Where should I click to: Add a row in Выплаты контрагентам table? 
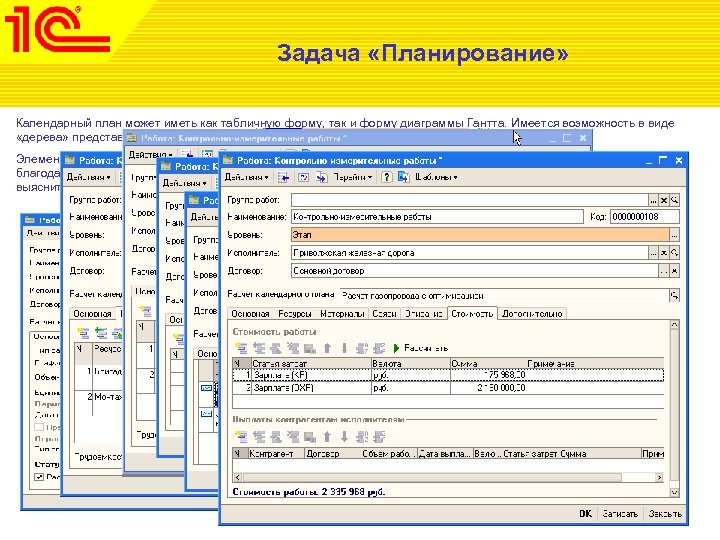point(241,436)
